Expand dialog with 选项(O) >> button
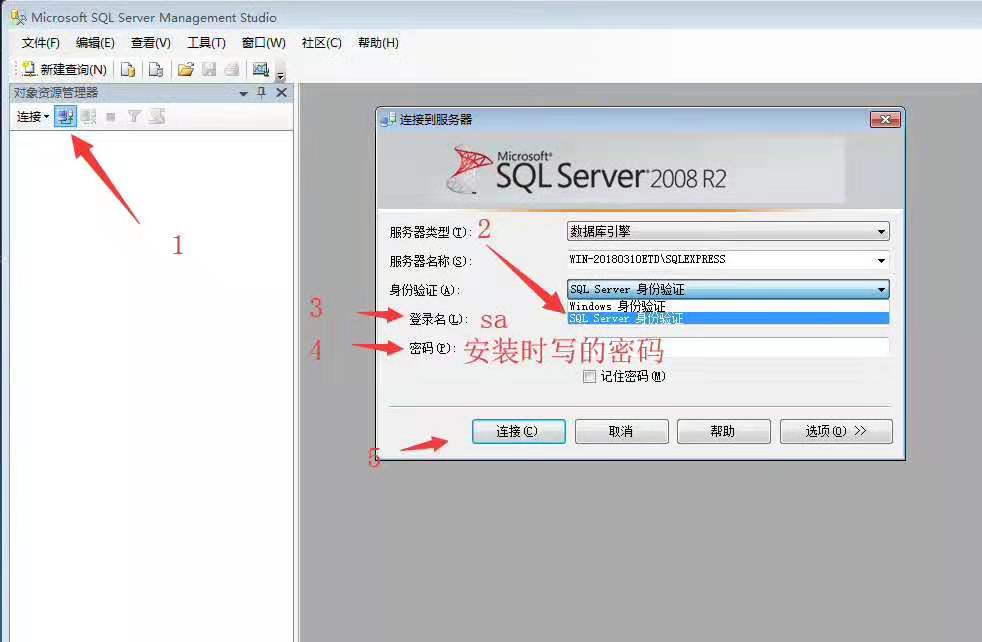This screenshot has height=642, width=982. click(x=835, y=431)
